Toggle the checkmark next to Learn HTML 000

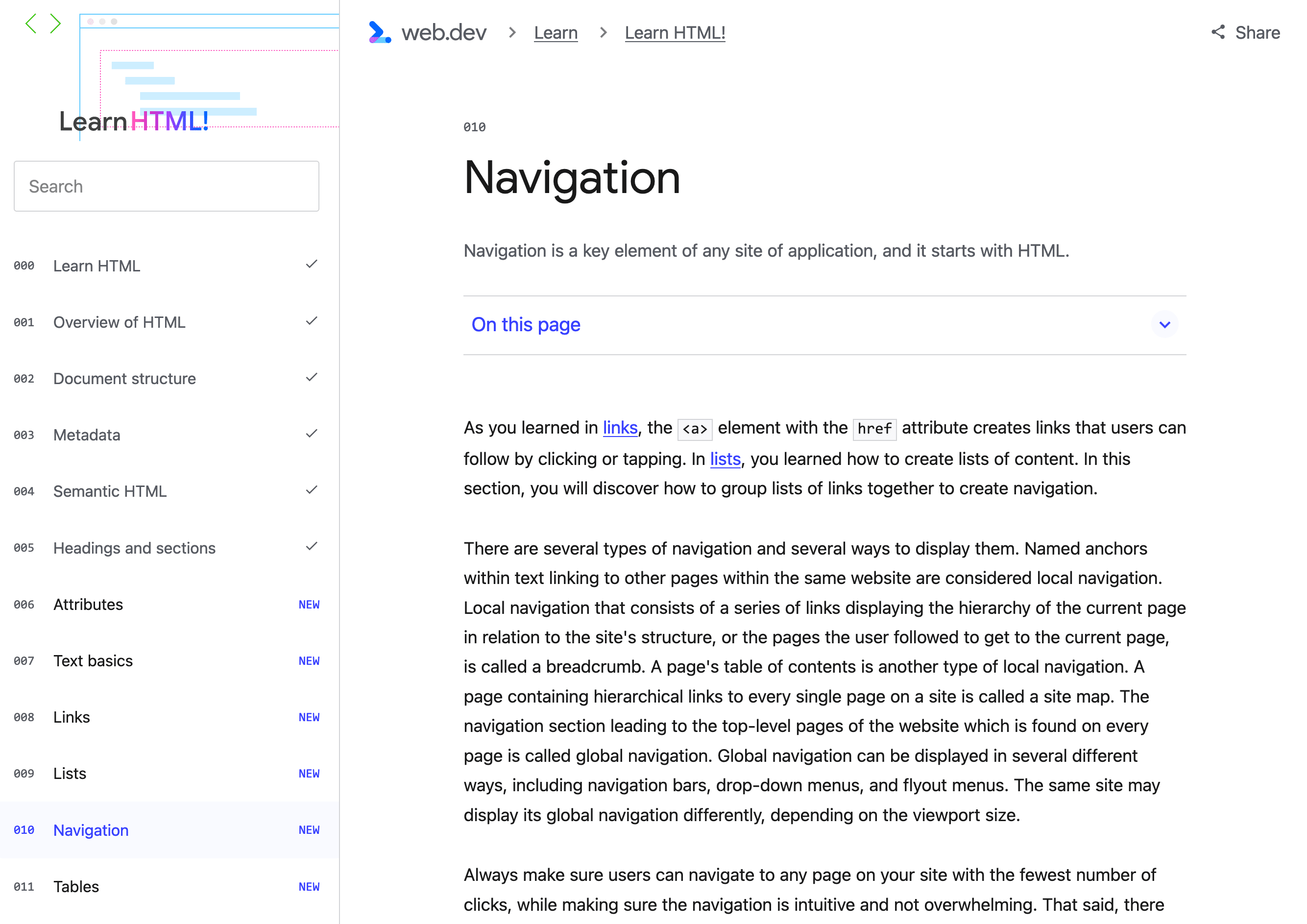tap(311, 264)
